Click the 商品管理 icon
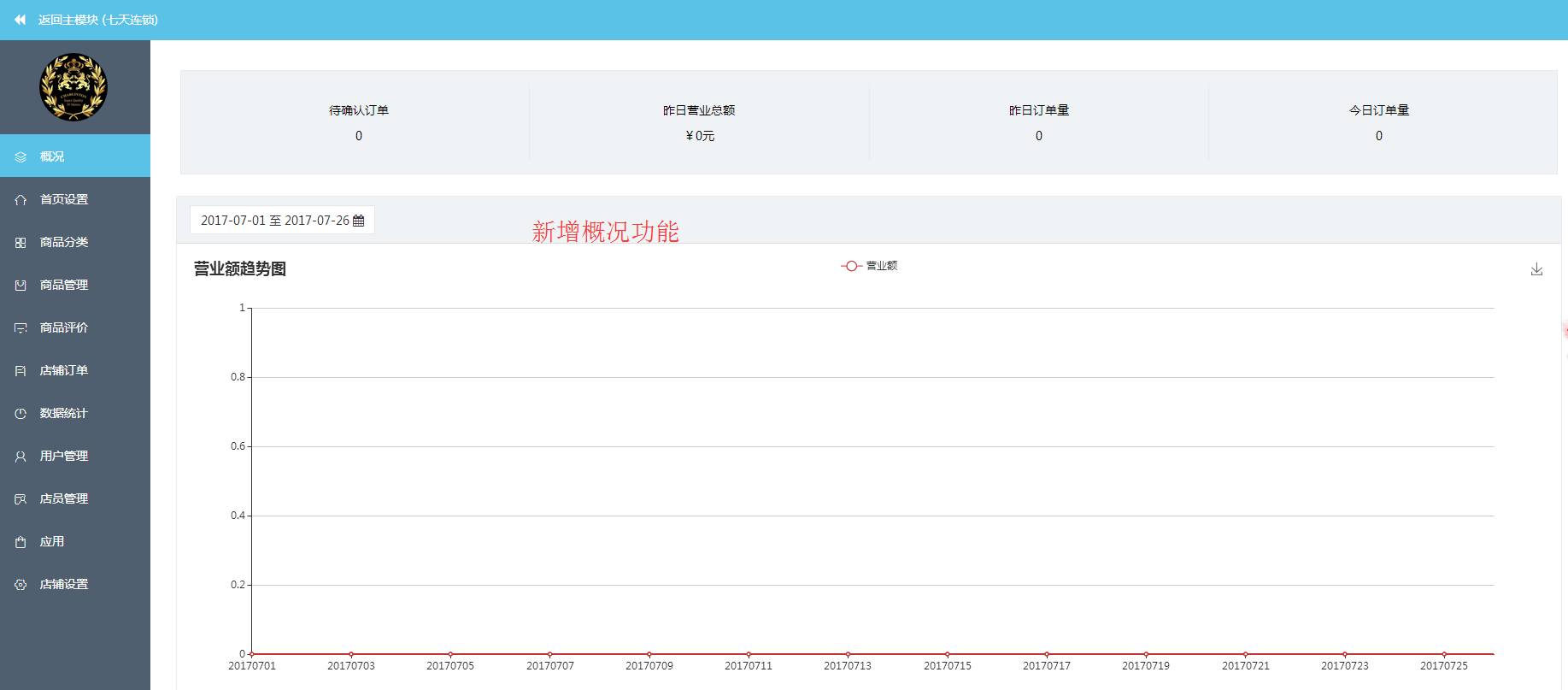The width and height of the screenshot is (1568, 690). (x=21, y=286)
